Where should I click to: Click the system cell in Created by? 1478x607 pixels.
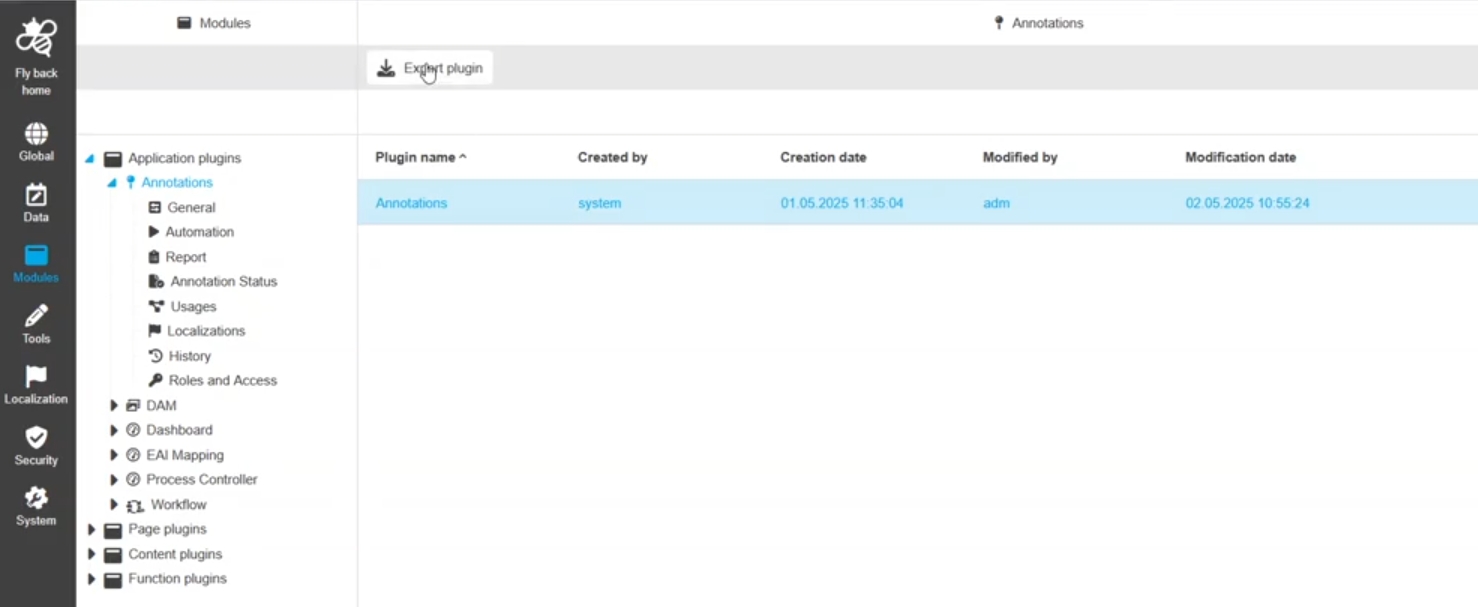click(599, 203)
